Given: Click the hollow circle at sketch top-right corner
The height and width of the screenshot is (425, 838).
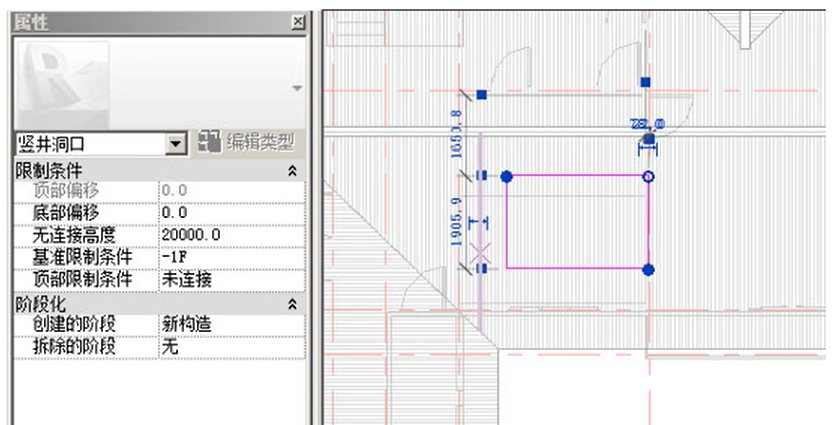Looking at the screenshot, I should (647, 176).
